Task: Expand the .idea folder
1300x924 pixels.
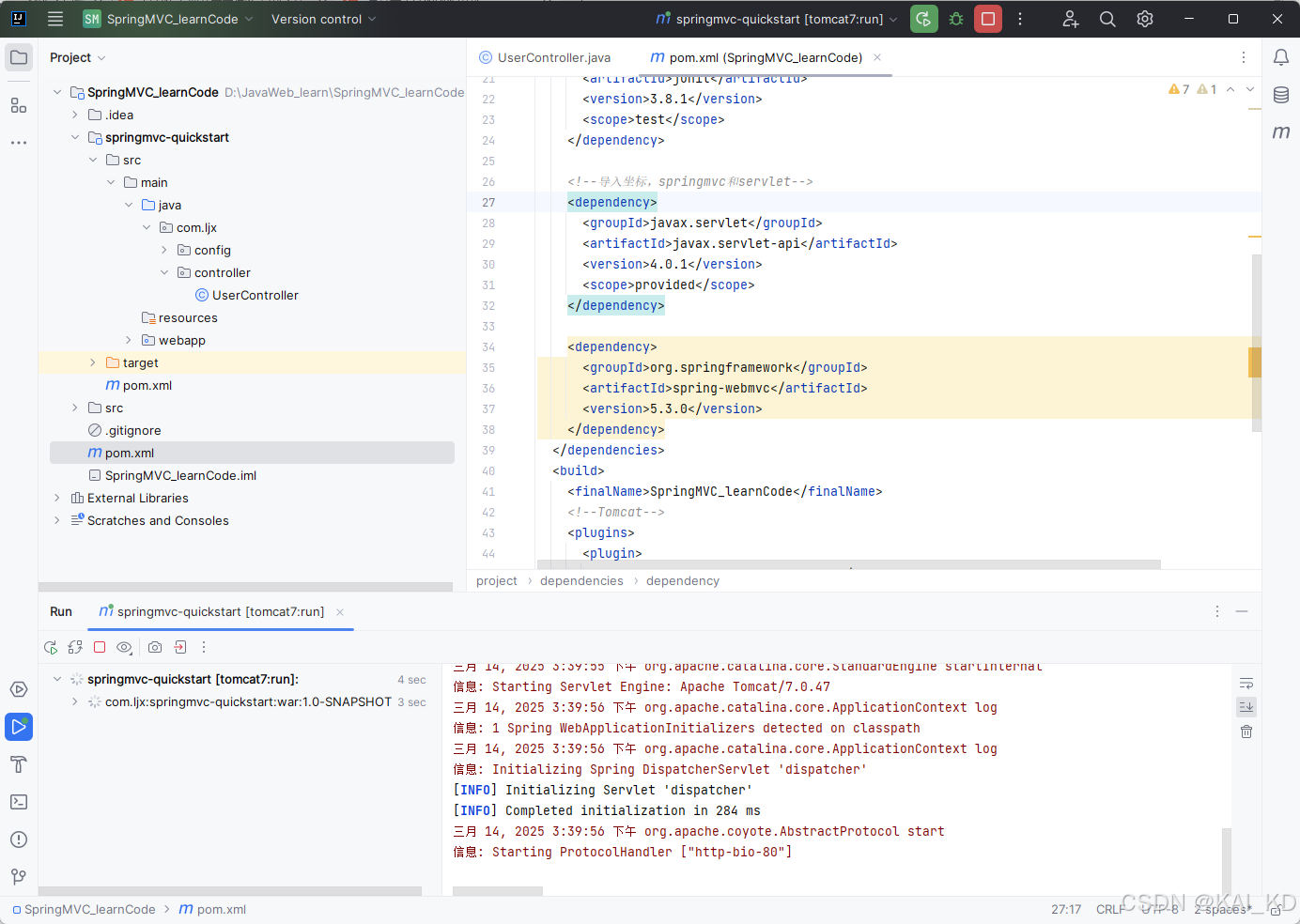Action: click(x=75, y=115)
